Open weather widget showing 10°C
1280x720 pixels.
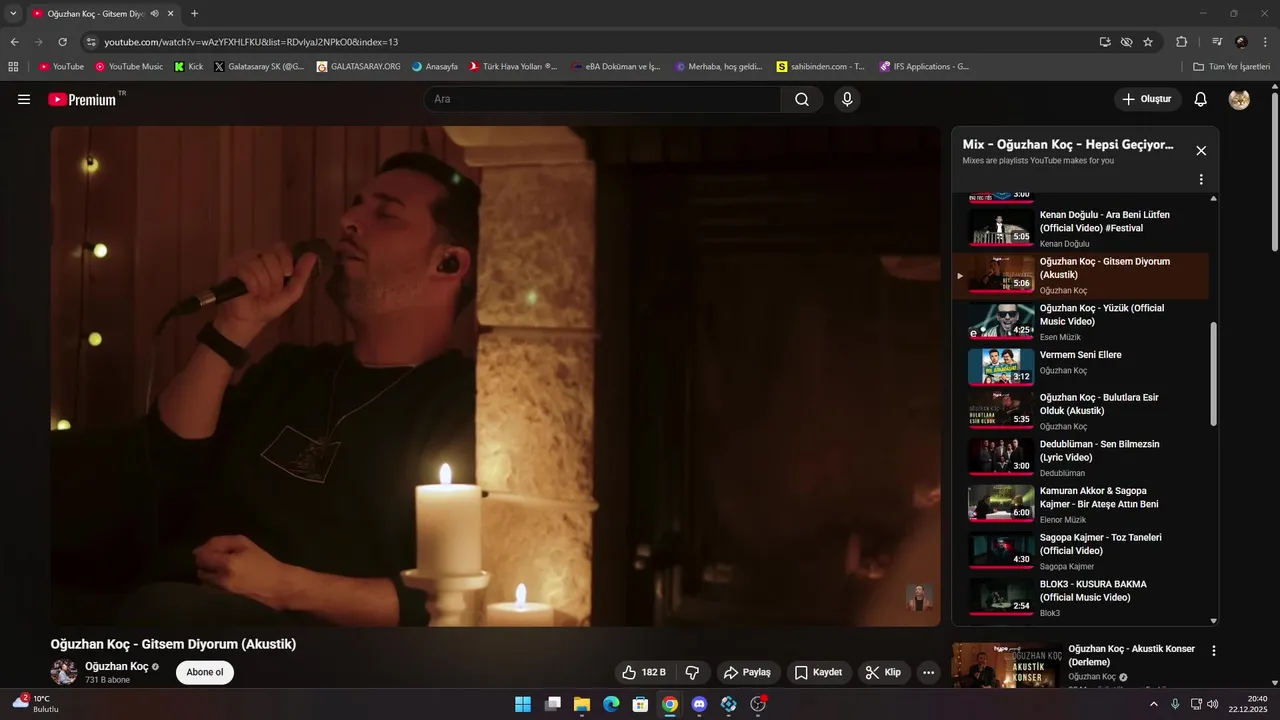(36, 704)
